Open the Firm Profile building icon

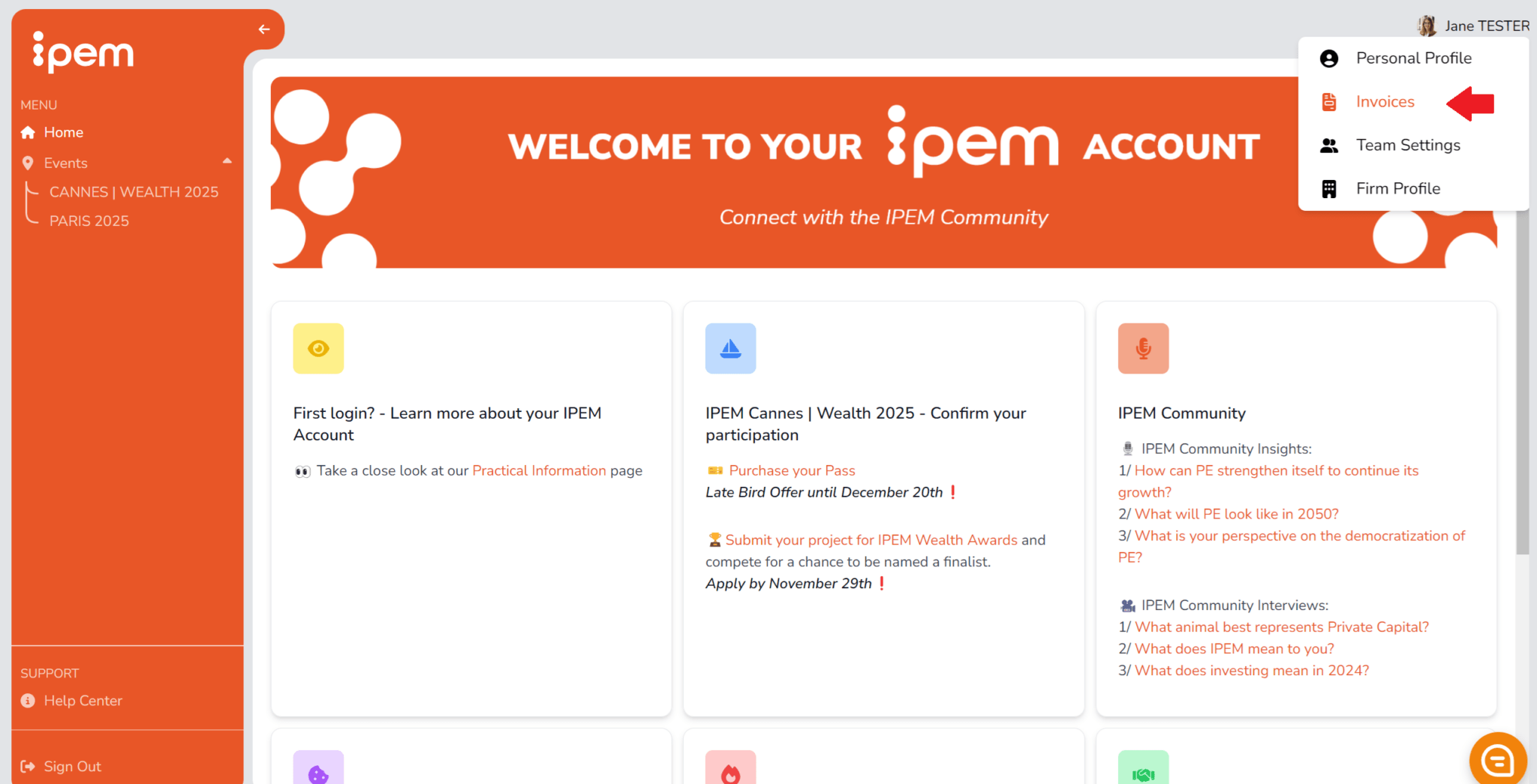coord(1329,188)
